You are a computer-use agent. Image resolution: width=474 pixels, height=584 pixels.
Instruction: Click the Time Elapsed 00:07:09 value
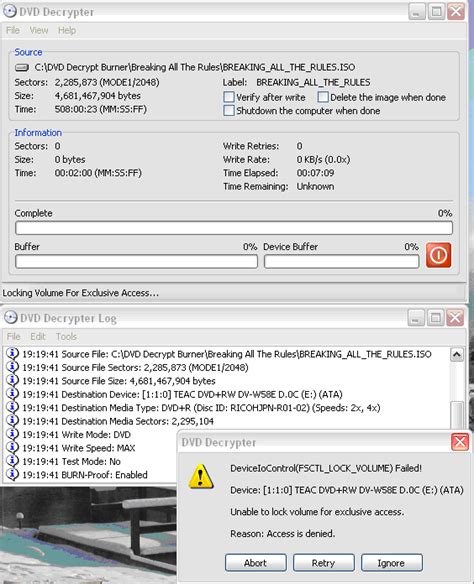click(x=315, y=173)
